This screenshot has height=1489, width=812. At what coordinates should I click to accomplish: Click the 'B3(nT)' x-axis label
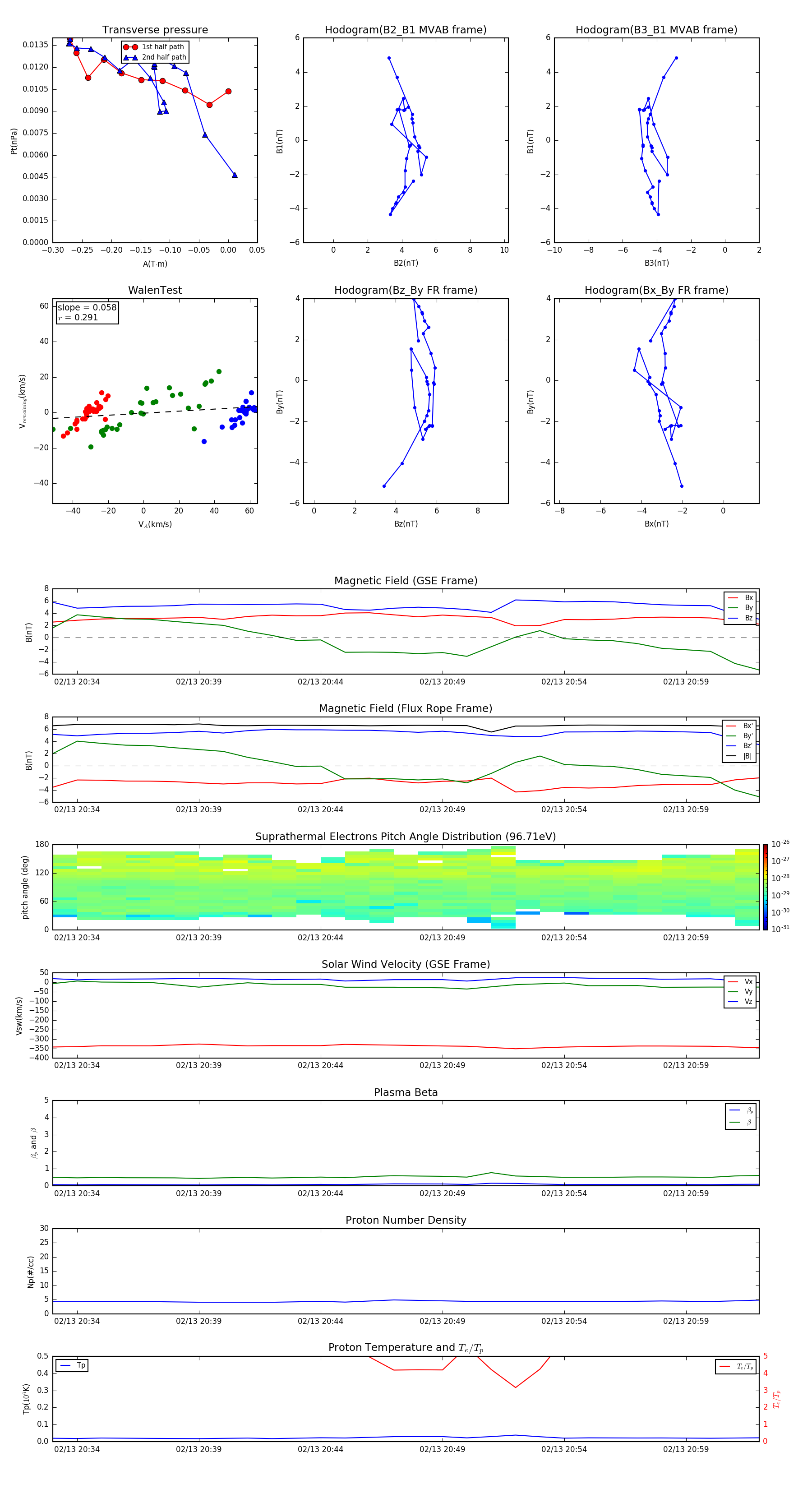pos(656,263)
